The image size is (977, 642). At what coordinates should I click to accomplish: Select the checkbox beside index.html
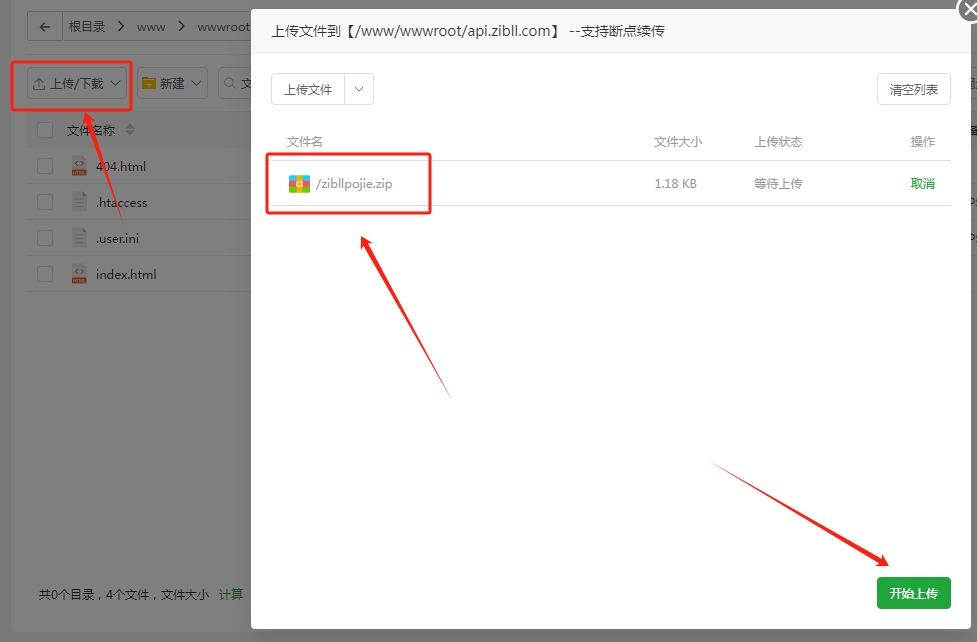tap(45, 274)
